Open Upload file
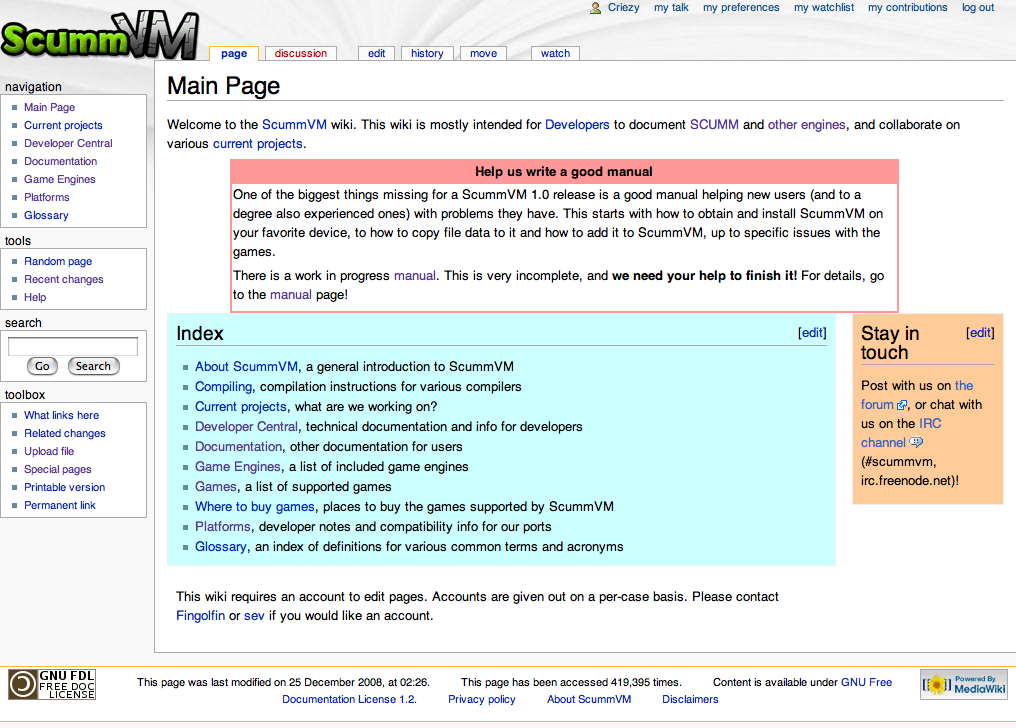This screenshot has height=728, width=1016. tap(49, 451)
